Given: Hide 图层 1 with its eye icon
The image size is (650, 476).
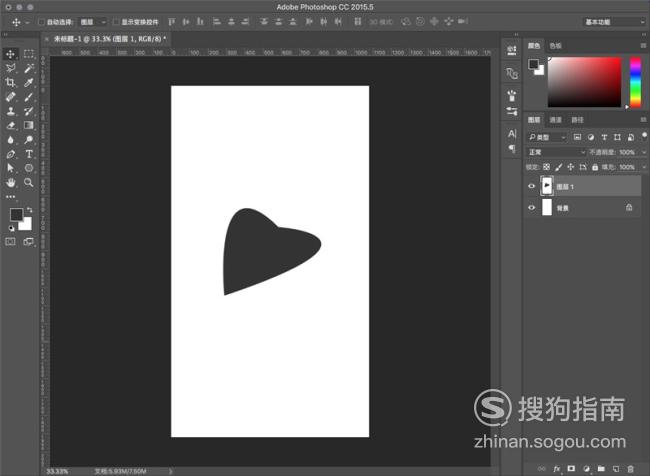Looking at the screenshot, I should tap(531, 186).
